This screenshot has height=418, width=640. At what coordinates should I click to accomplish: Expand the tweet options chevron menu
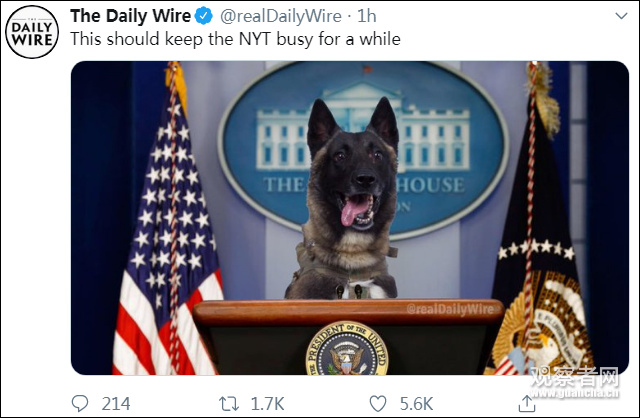(621, 16)
